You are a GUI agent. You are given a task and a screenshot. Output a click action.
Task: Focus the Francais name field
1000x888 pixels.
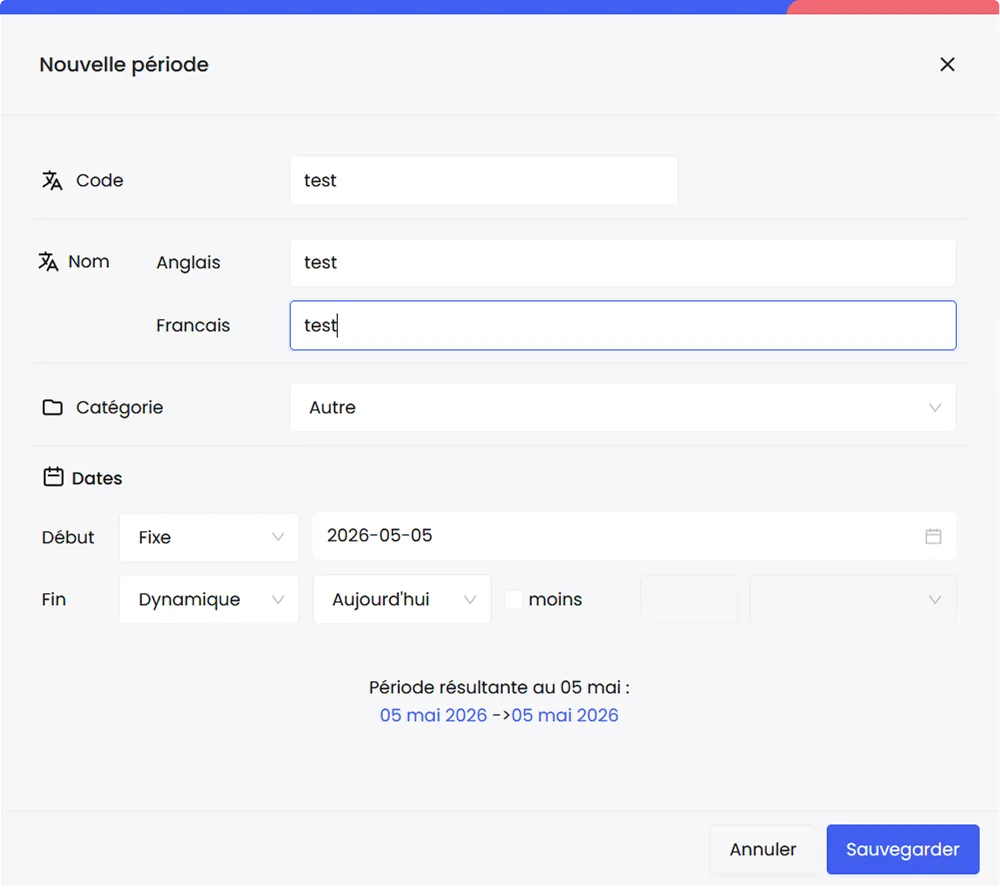point(623,325)
